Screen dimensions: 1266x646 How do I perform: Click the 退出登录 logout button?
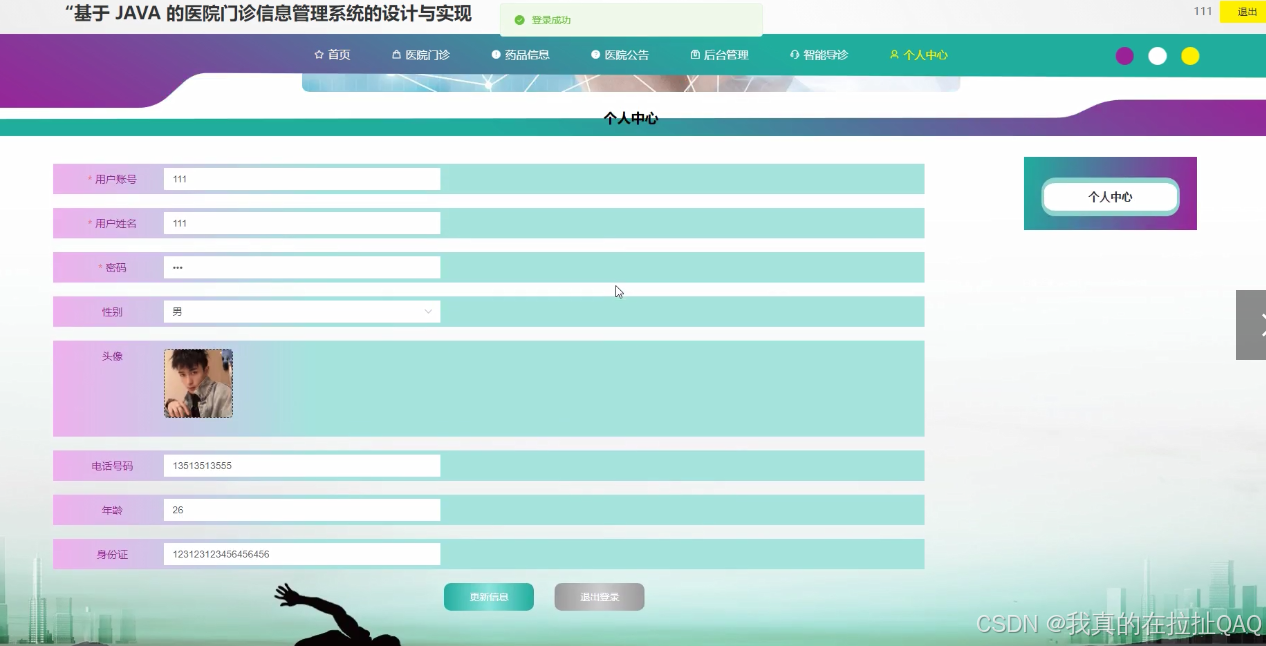599,596
